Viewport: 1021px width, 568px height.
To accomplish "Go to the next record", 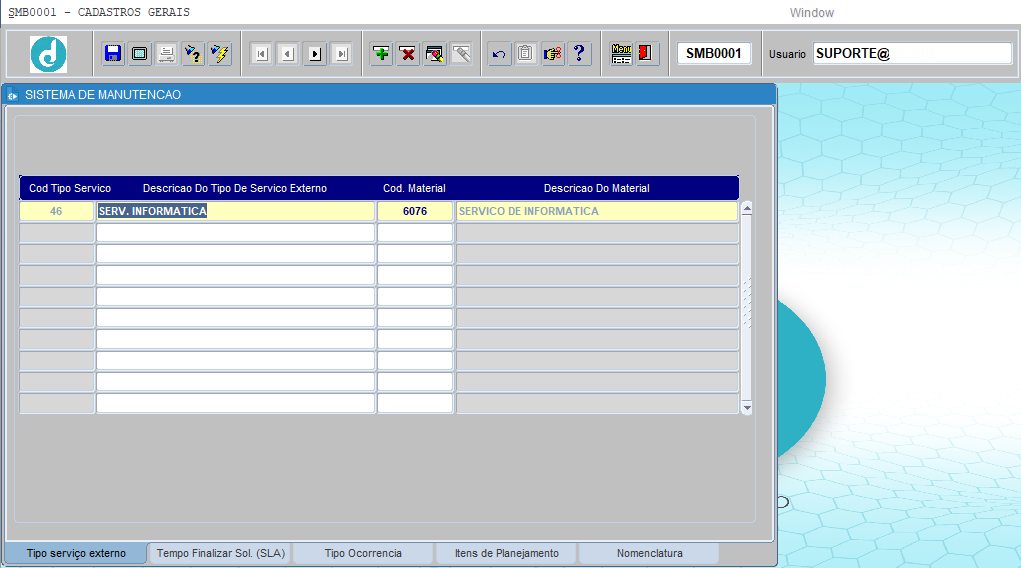I will point(315,54).
